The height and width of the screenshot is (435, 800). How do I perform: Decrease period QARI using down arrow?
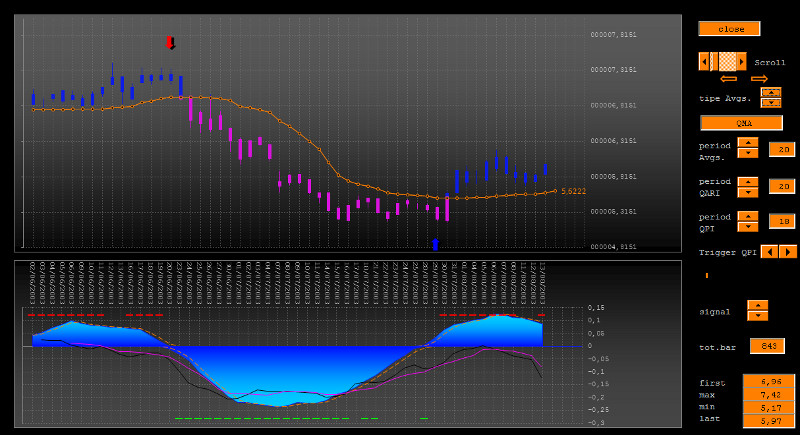tap(747, 191)
